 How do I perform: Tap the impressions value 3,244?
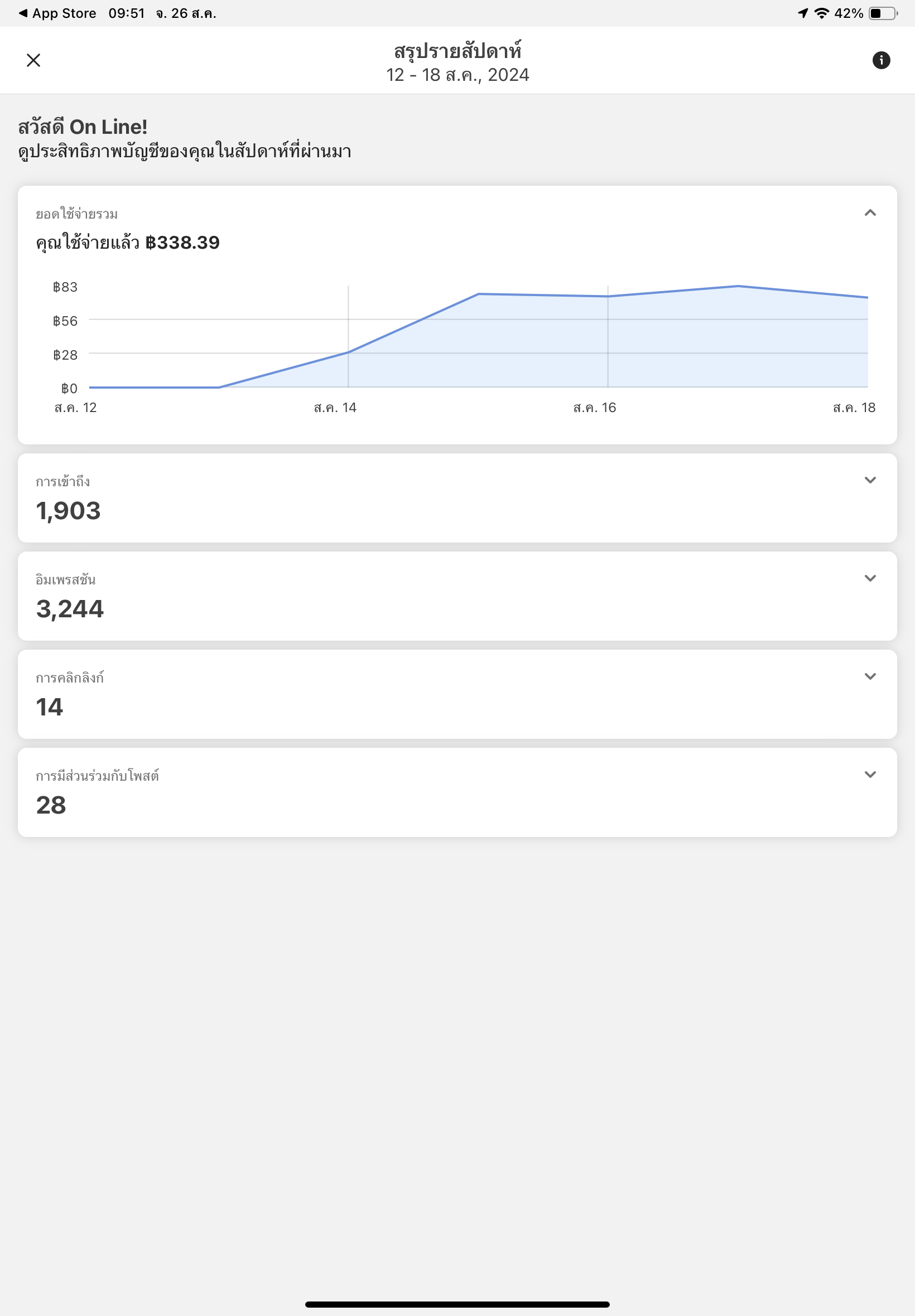point(70,608)
